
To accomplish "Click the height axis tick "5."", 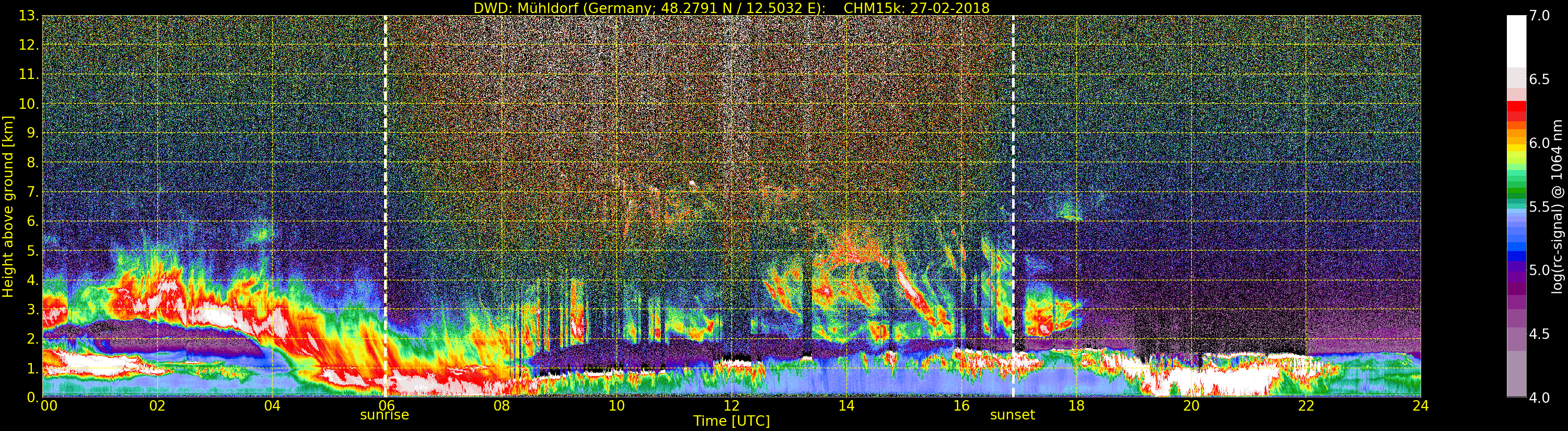I will tap(32, 251).
